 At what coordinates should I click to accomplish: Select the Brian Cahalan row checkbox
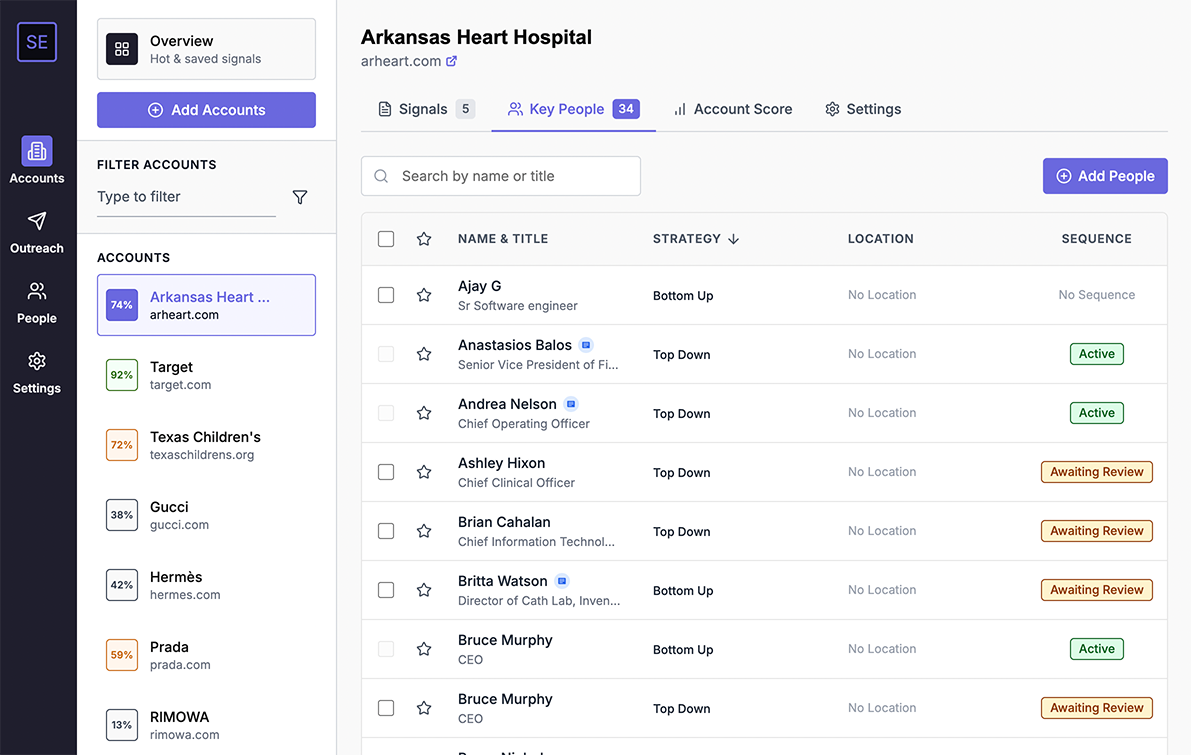[x=386, y=531]
